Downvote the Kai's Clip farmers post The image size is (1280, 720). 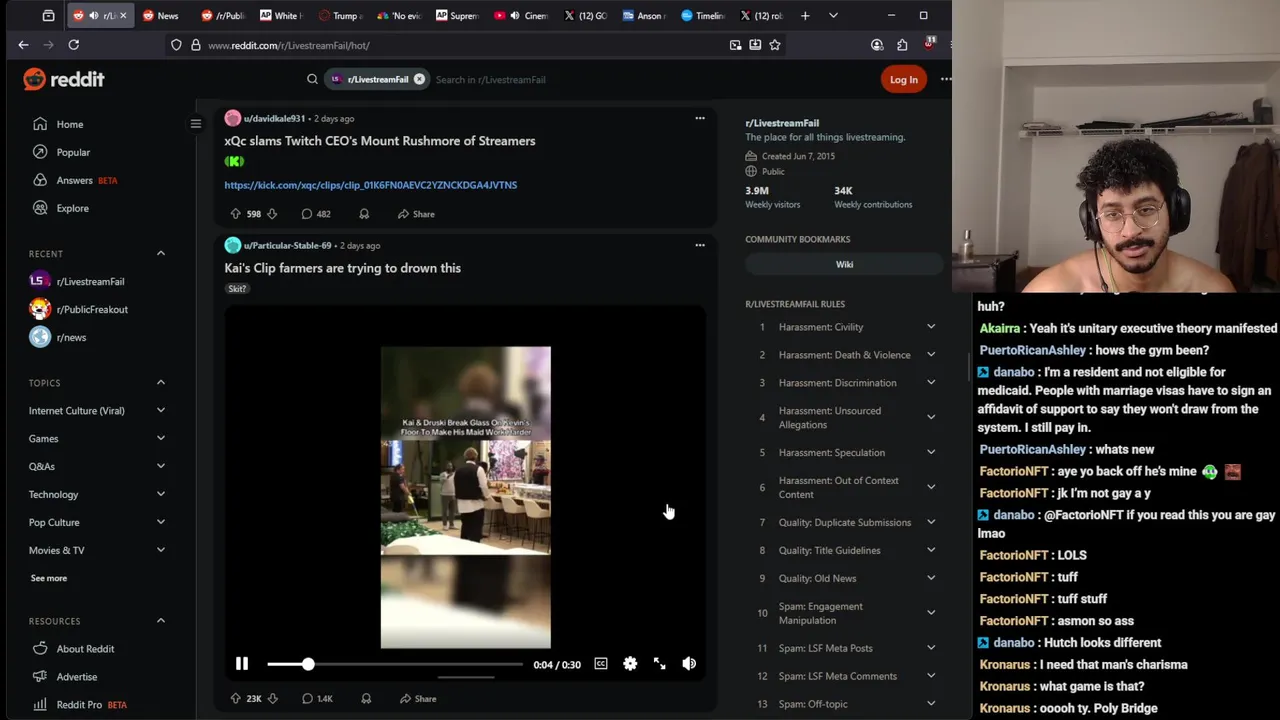(272, 699)
